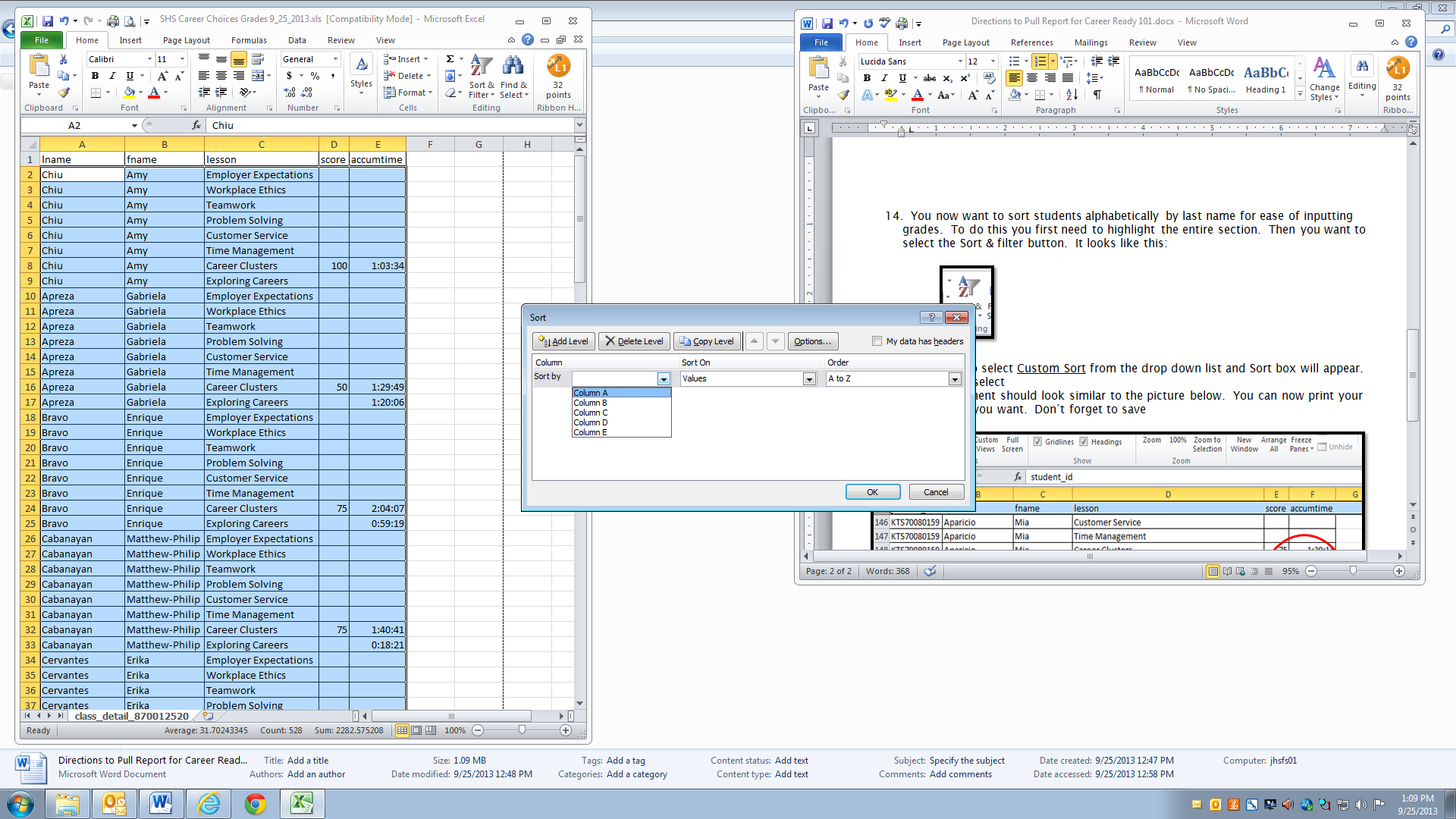Click Copy Level button

point(707,341)
